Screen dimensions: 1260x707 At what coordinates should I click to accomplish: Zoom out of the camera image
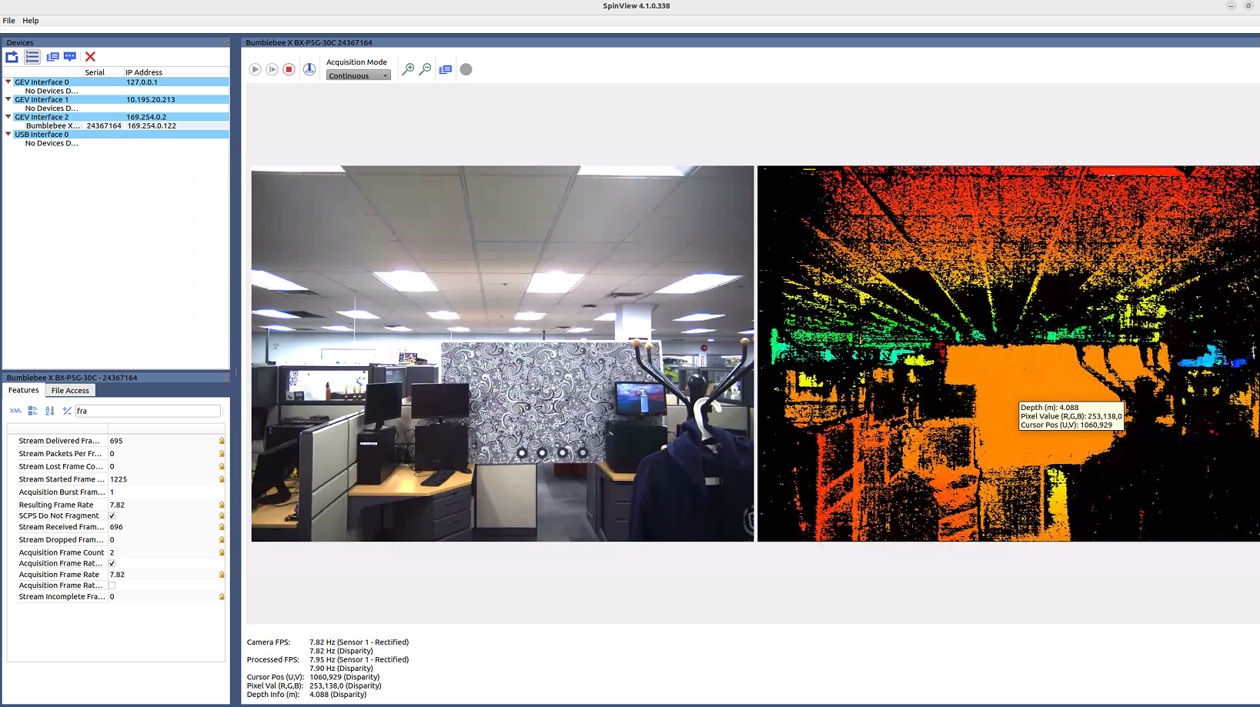point(425,69)
